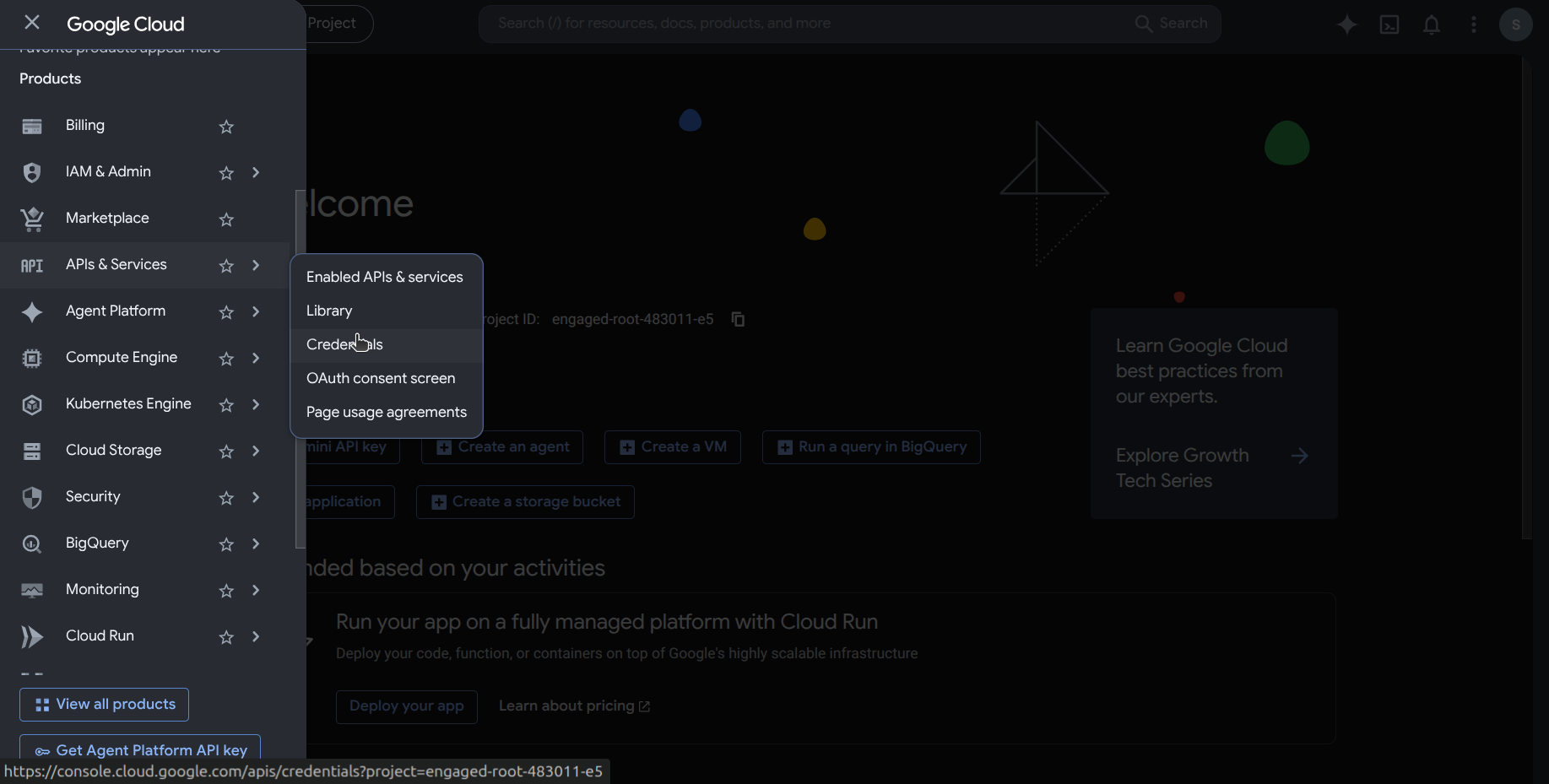Open Gemini sparkle icon in top bar
Viewport: 1549px width, 784px height.
click(x=1347, y=24)
